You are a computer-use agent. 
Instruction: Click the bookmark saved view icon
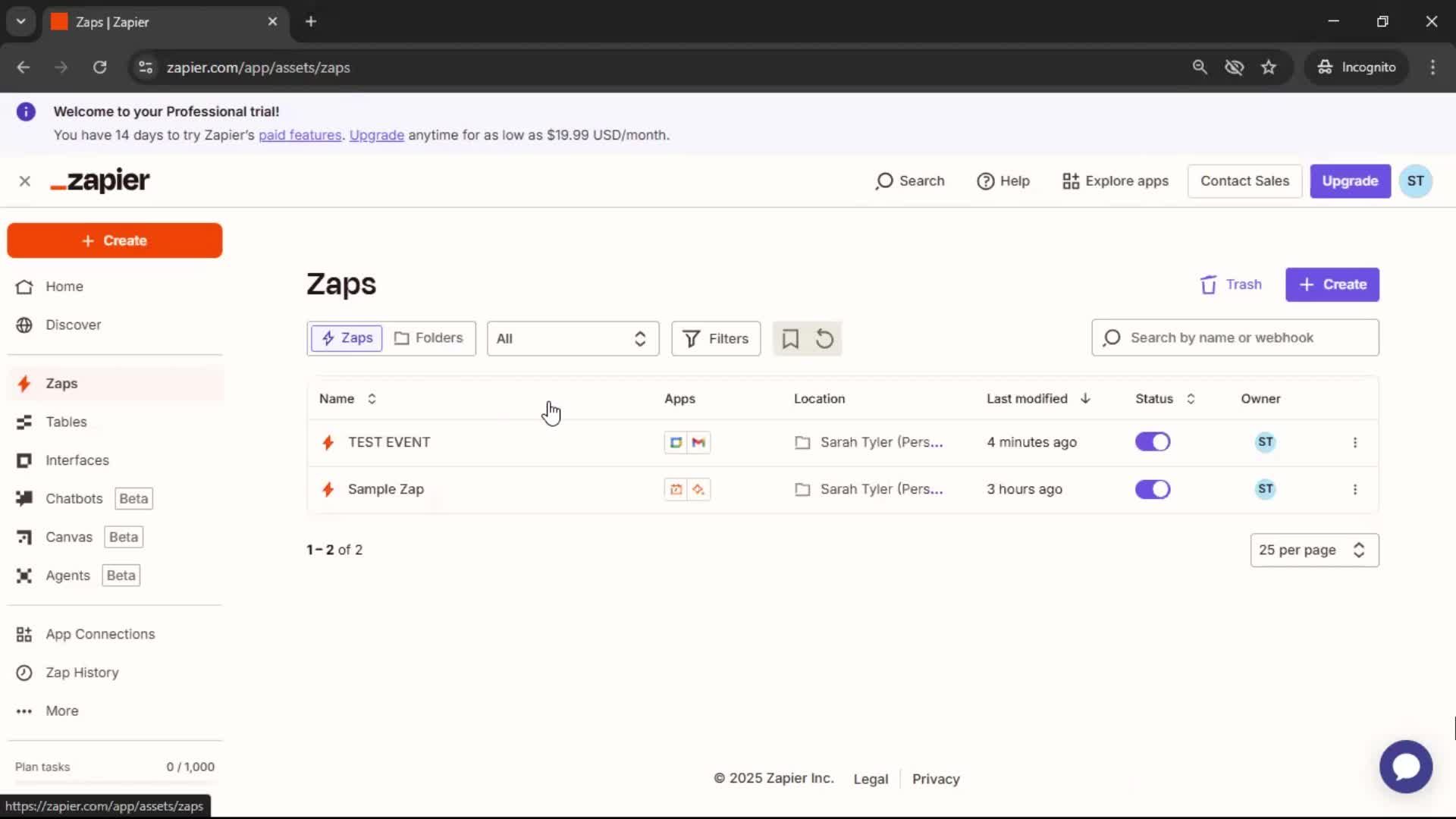(790, 338)
